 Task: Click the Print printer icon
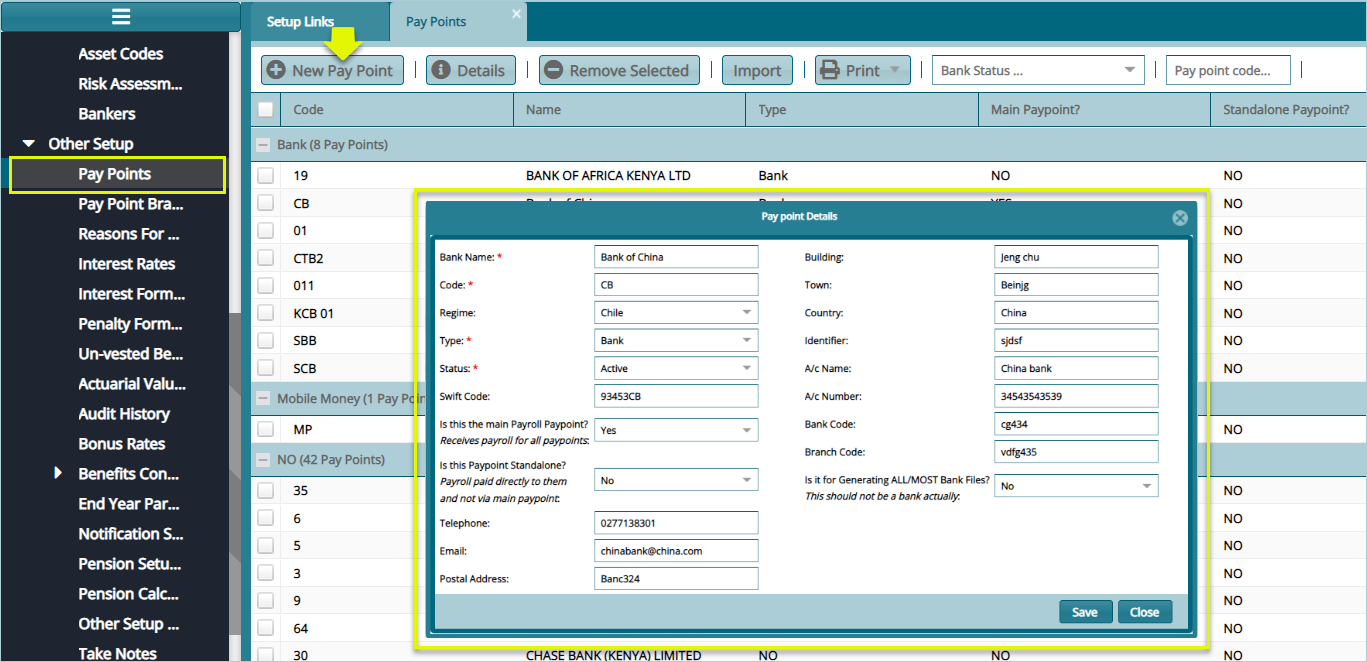[x=829, y=70]
